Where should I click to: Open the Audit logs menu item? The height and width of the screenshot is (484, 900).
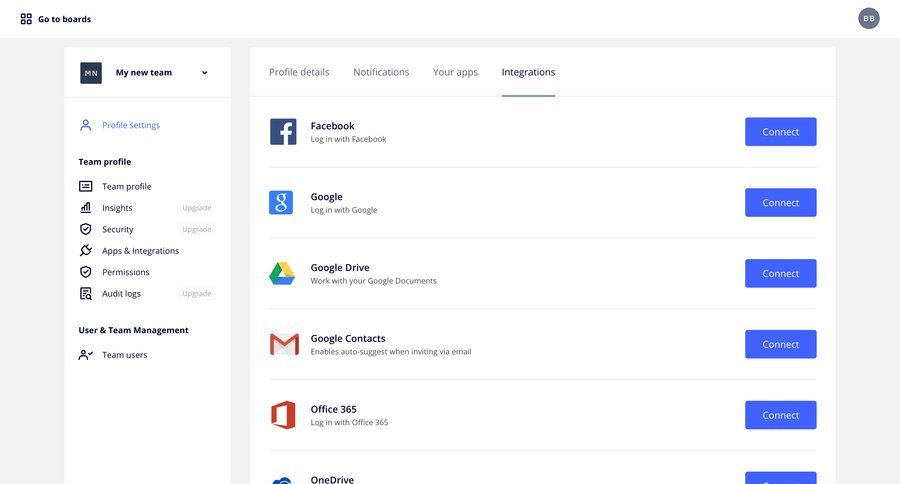click(121, 293)
